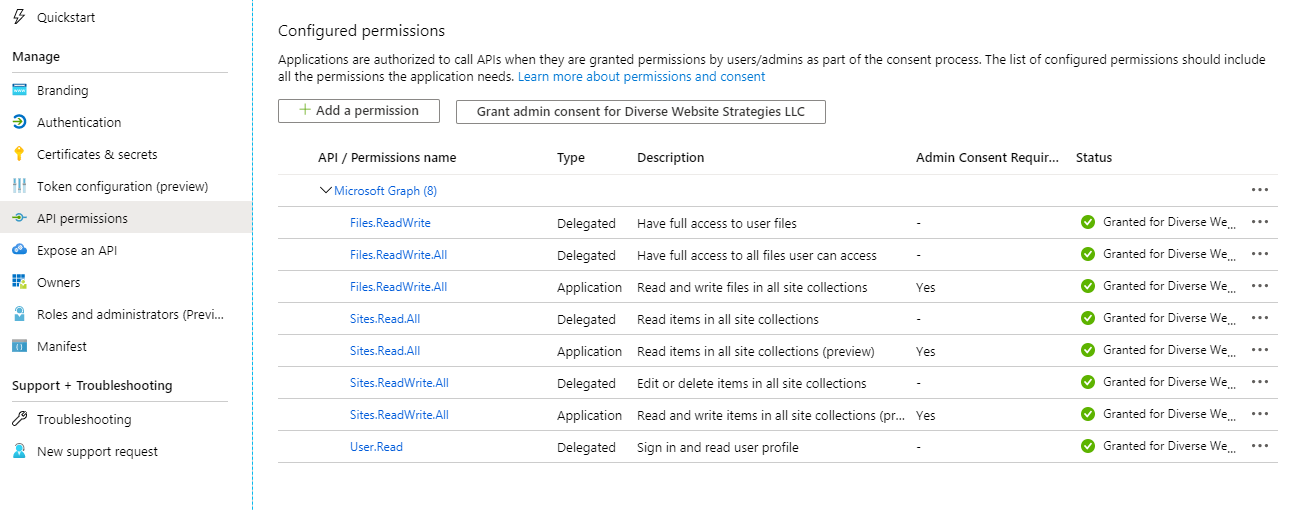
Task: Open more options for Delegated Sites.ReadWrite.All
Action: pos(1259,382)
